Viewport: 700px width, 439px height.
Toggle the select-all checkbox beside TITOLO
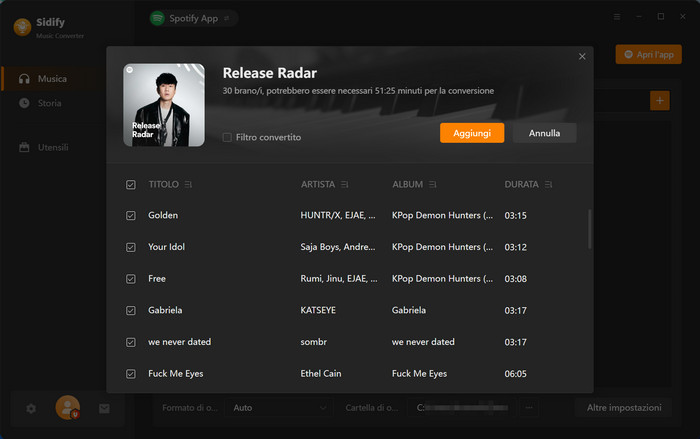131,184
